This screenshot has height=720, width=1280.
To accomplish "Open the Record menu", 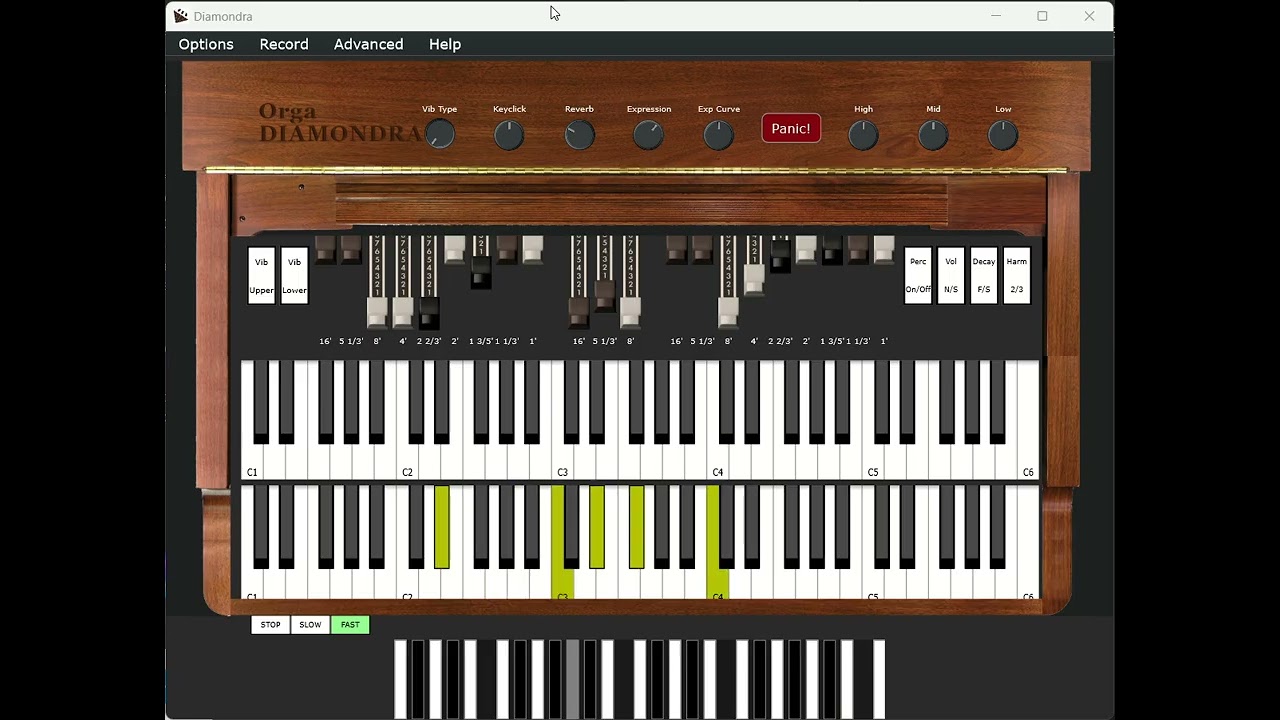I will (x=284, y=44).
